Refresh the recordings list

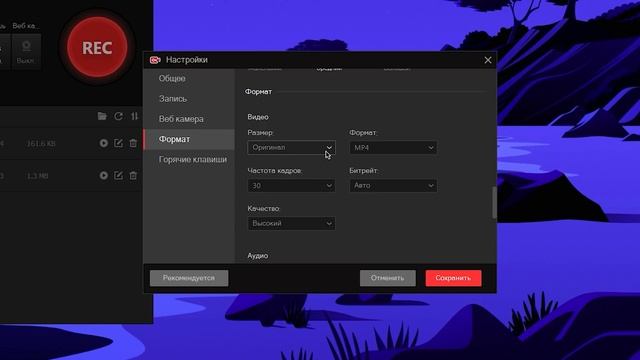click(x=118, y=116)
